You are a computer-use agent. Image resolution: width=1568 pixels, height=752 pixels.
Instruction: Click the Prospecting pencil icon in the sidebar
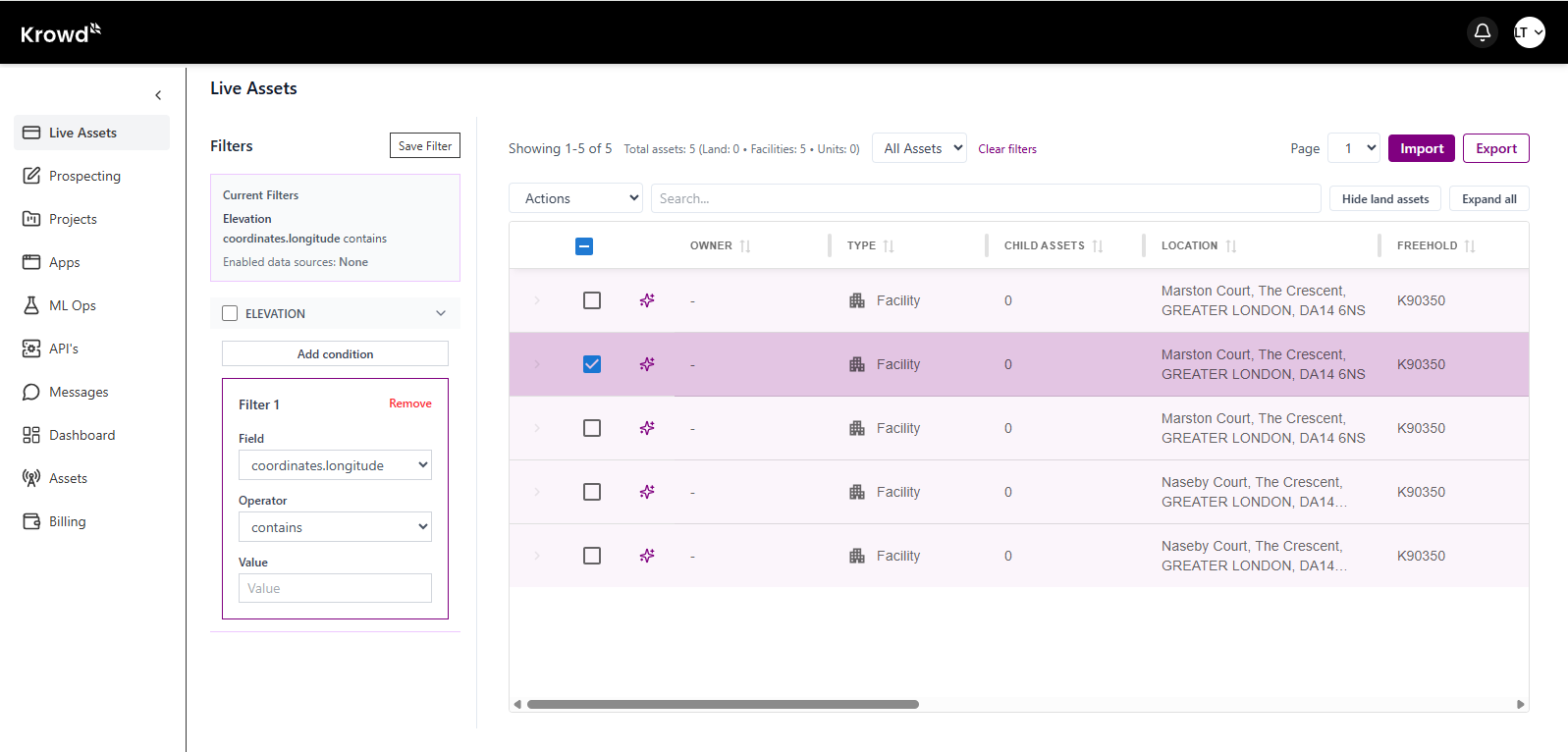(31, 176)
